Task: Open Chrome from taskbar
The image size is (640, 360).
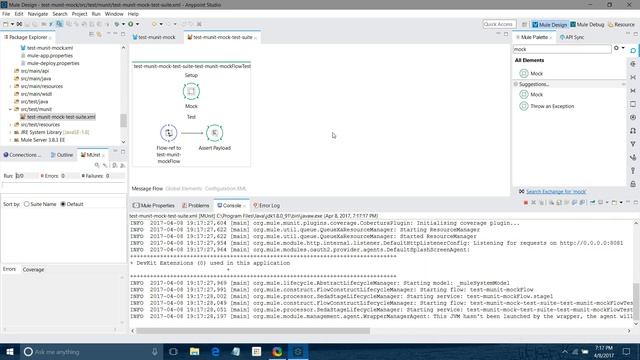Action: tap(277, 351)
